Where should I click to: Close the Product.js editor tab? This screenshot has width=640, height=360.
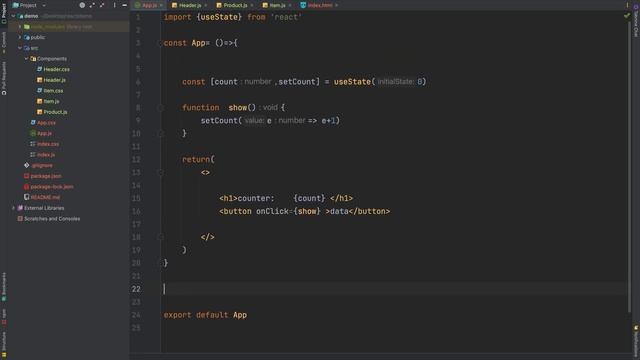point(251,5)
